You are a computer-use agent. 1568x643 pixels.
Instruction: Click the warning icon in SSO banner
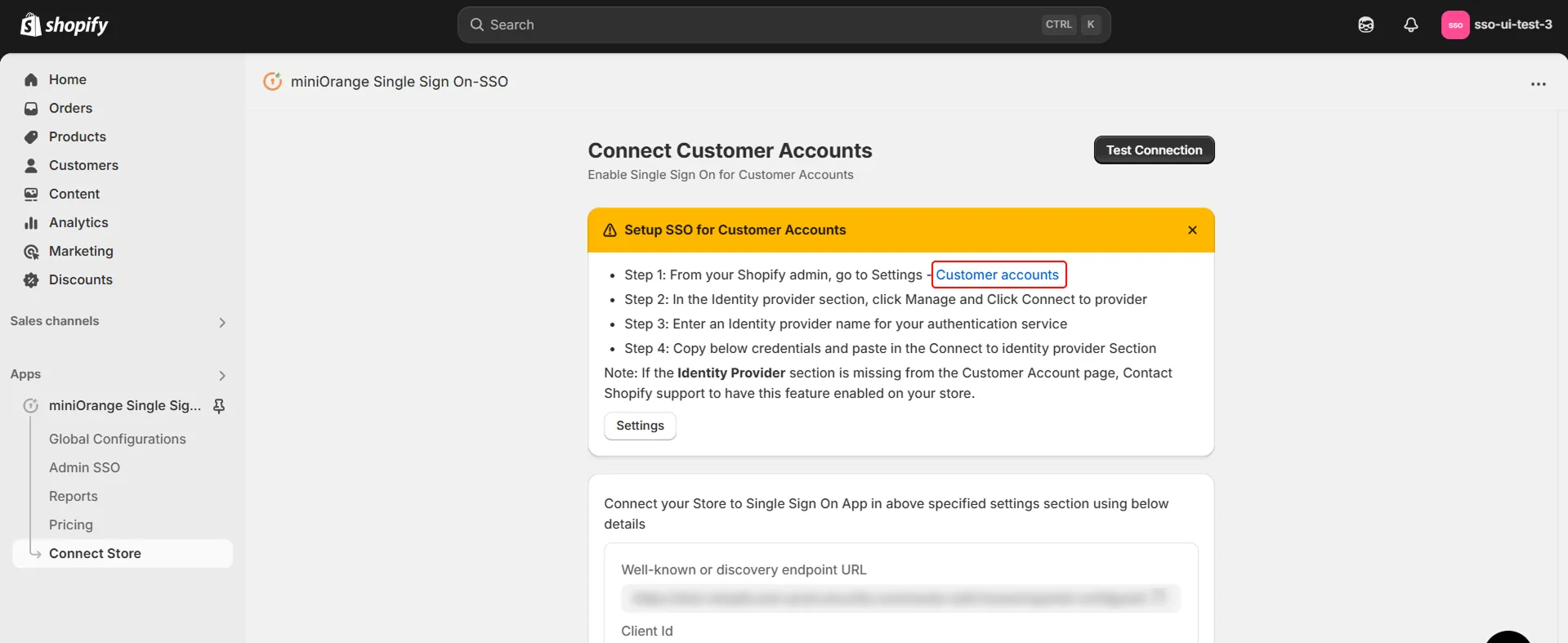tap(610, 230)
